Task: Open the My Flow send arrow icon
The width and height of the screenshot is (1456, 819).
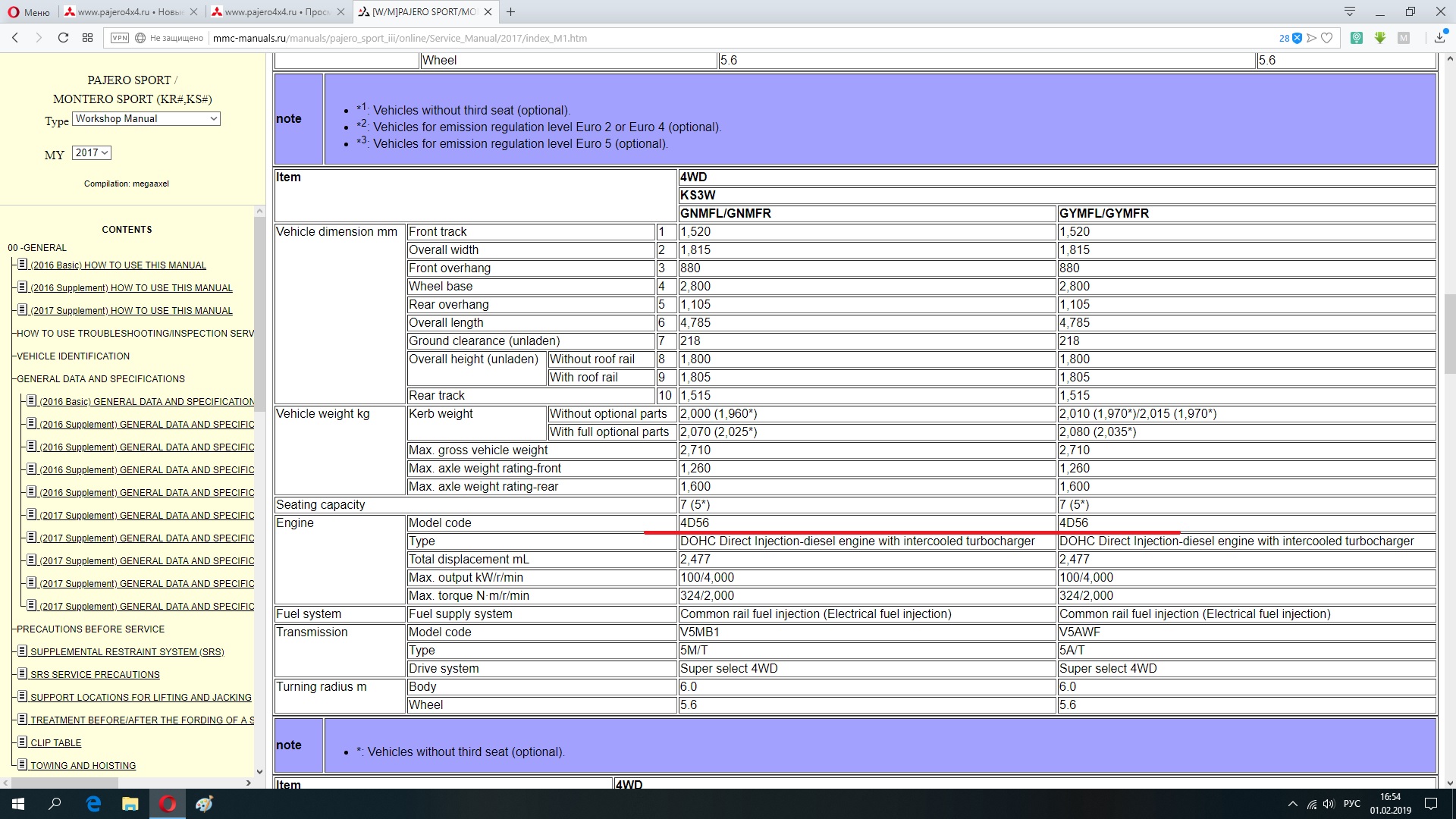Action: point(1312,38)
